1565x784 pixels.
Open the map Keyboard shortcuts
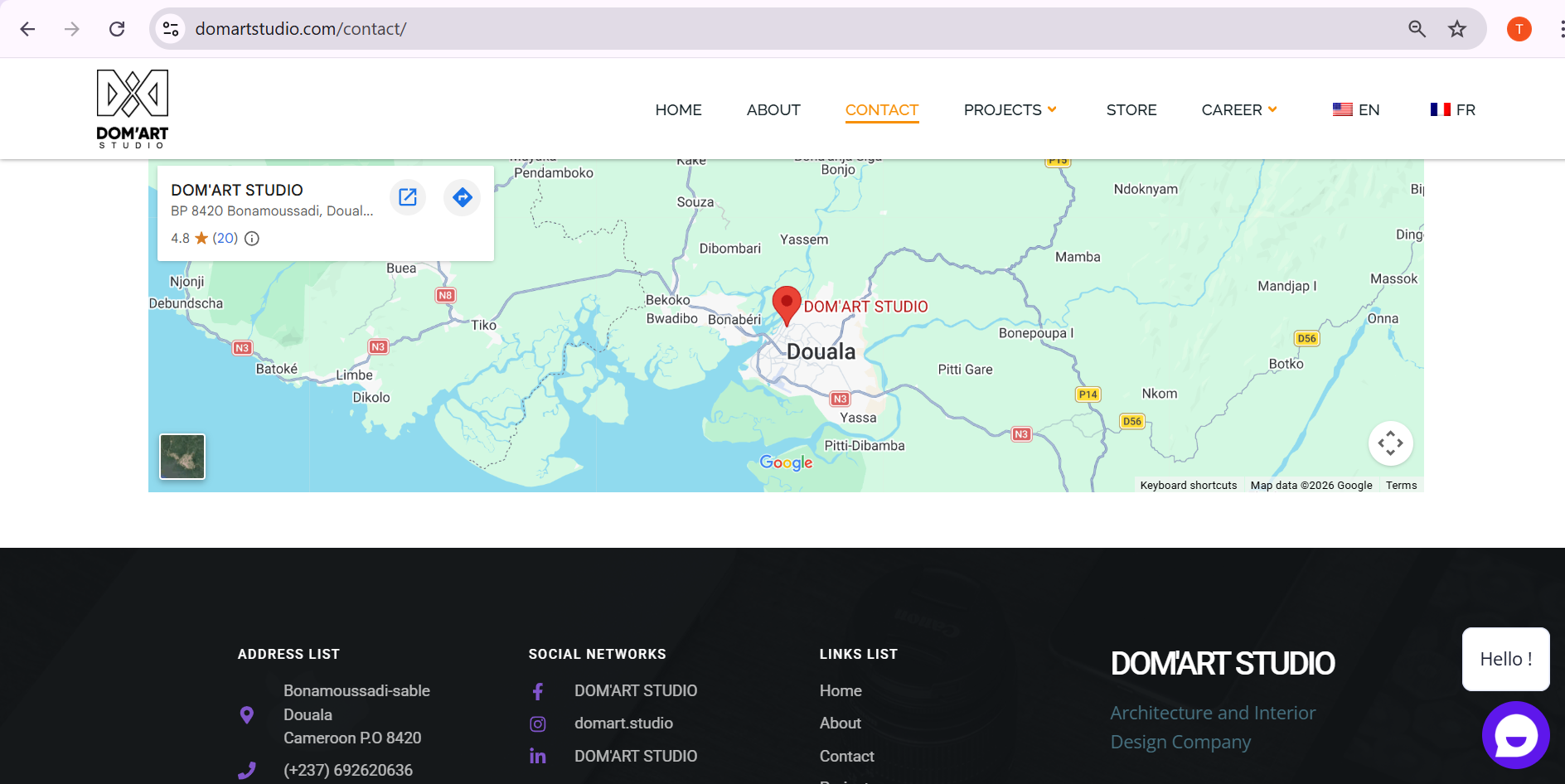1188,486
